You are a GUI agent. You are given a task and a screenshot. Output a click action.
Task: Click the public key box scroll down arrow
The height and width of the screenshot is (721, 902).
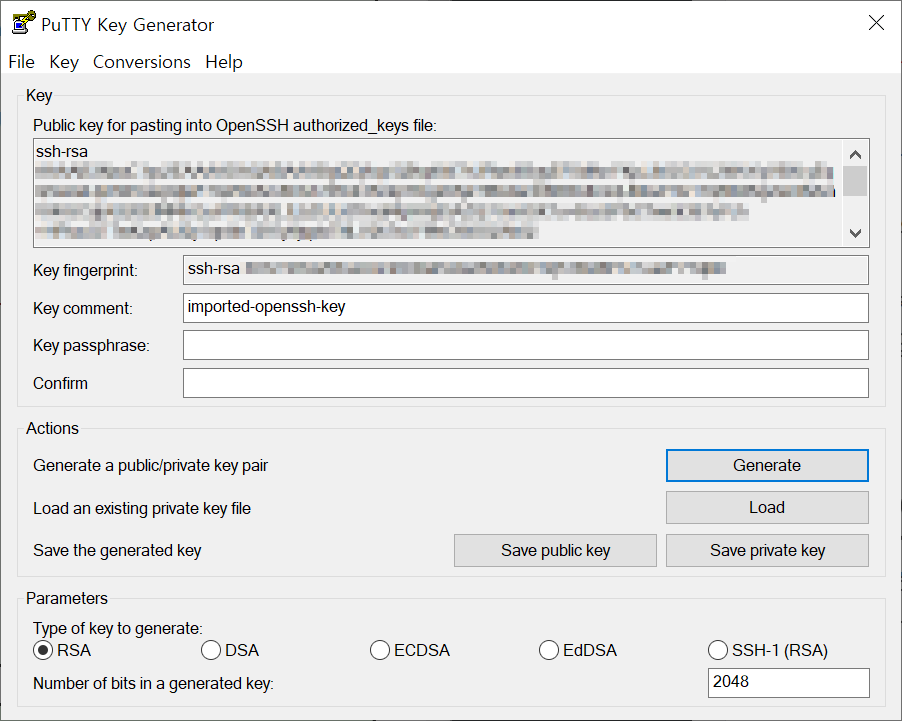pyautogui.click(x=855, y=233)
